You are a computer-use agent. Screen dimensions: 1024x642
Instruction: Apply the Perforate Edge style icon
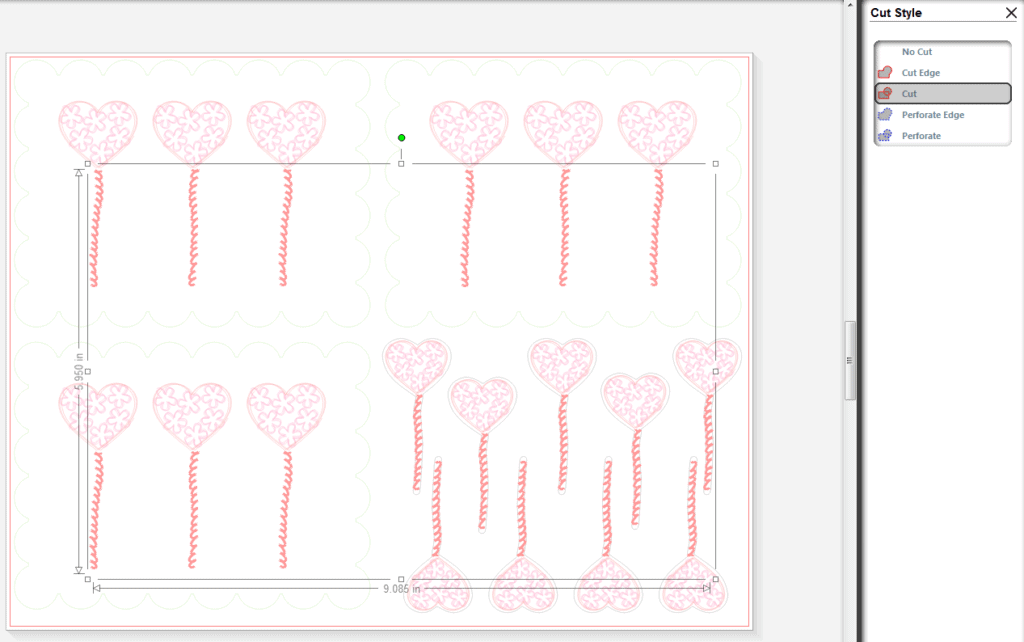[x=885, y=115]
